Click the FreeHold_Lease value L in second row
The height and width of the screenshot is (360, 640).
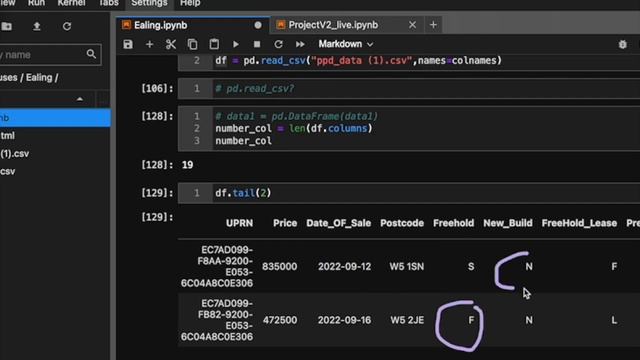coord(614,320)
